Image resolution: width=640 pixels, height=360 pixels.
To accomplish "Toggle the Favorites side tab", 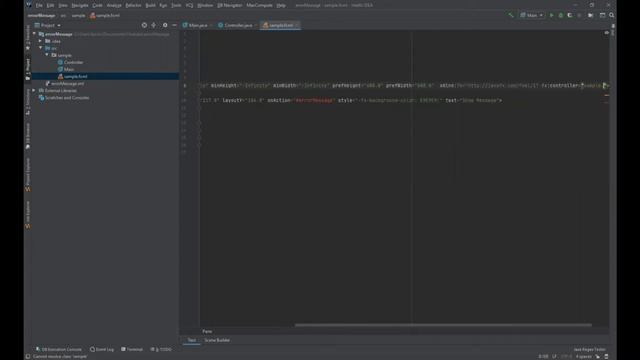I will [28, 38].
